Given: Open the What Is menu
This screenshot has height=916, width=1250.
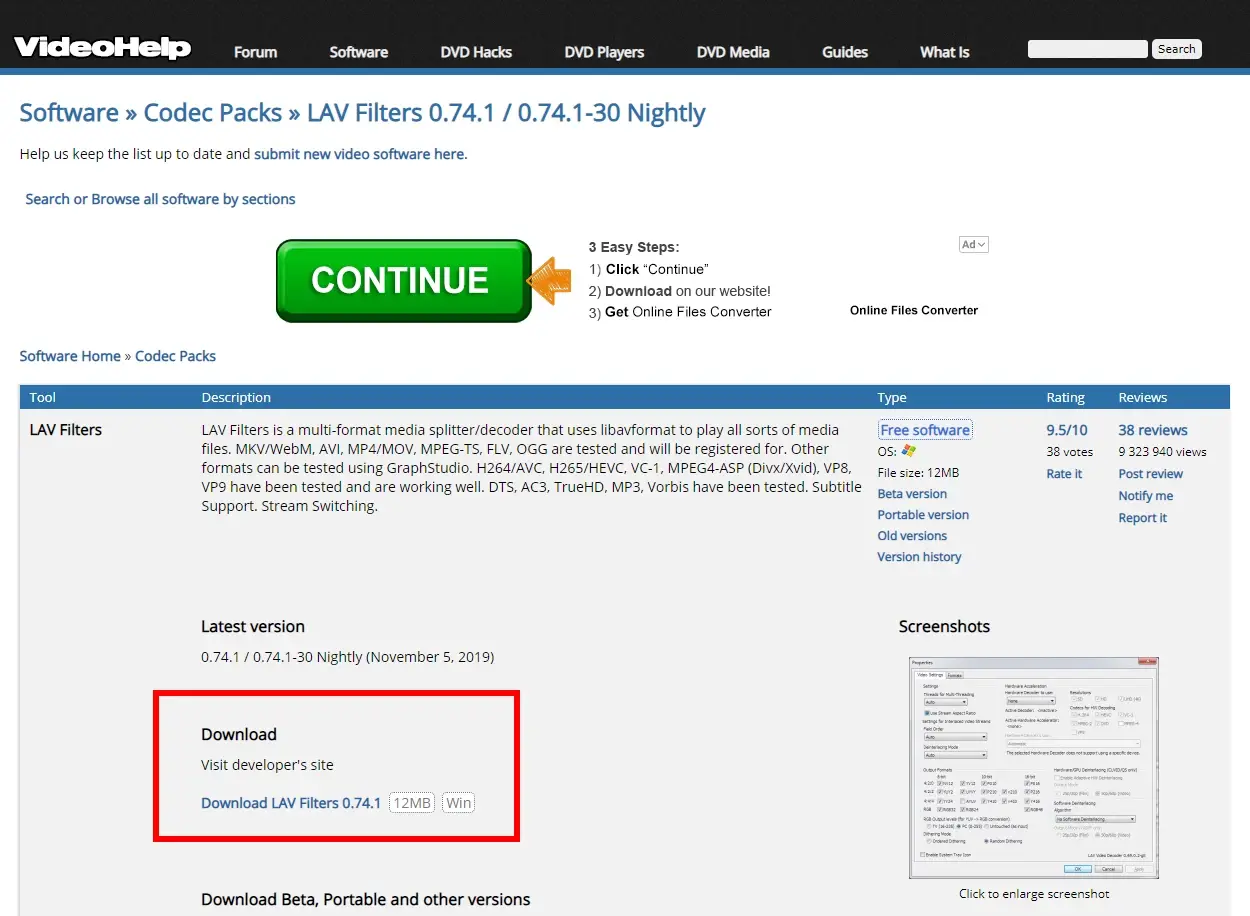Looking at the screenshot, I should click(x=945, y=52).
